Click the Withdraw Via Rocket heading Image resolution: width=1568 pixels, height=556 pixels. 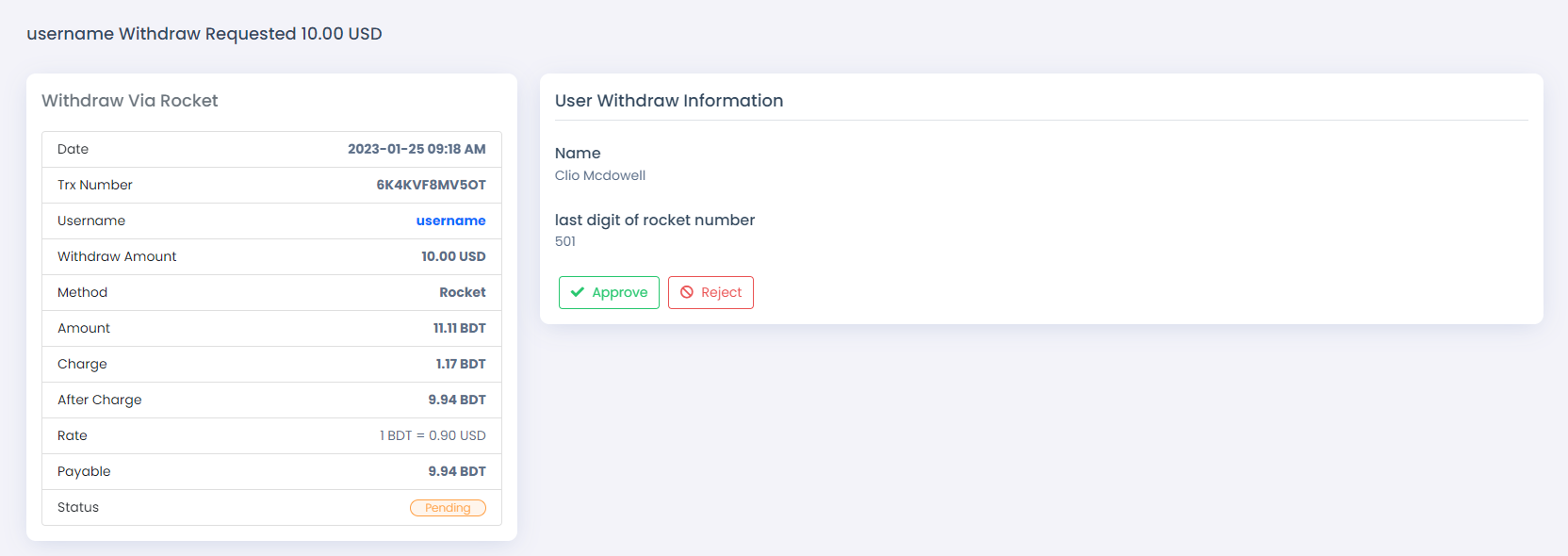[130, 101]
